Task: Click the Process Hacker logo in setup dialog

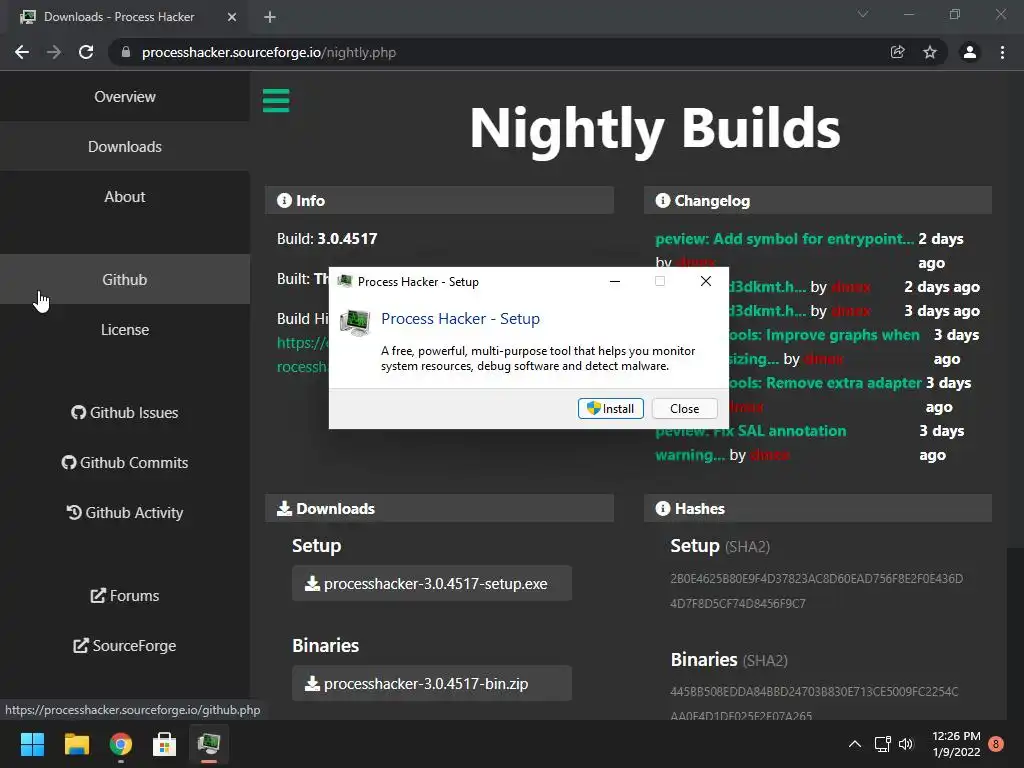Action: (x=355, y=322)
